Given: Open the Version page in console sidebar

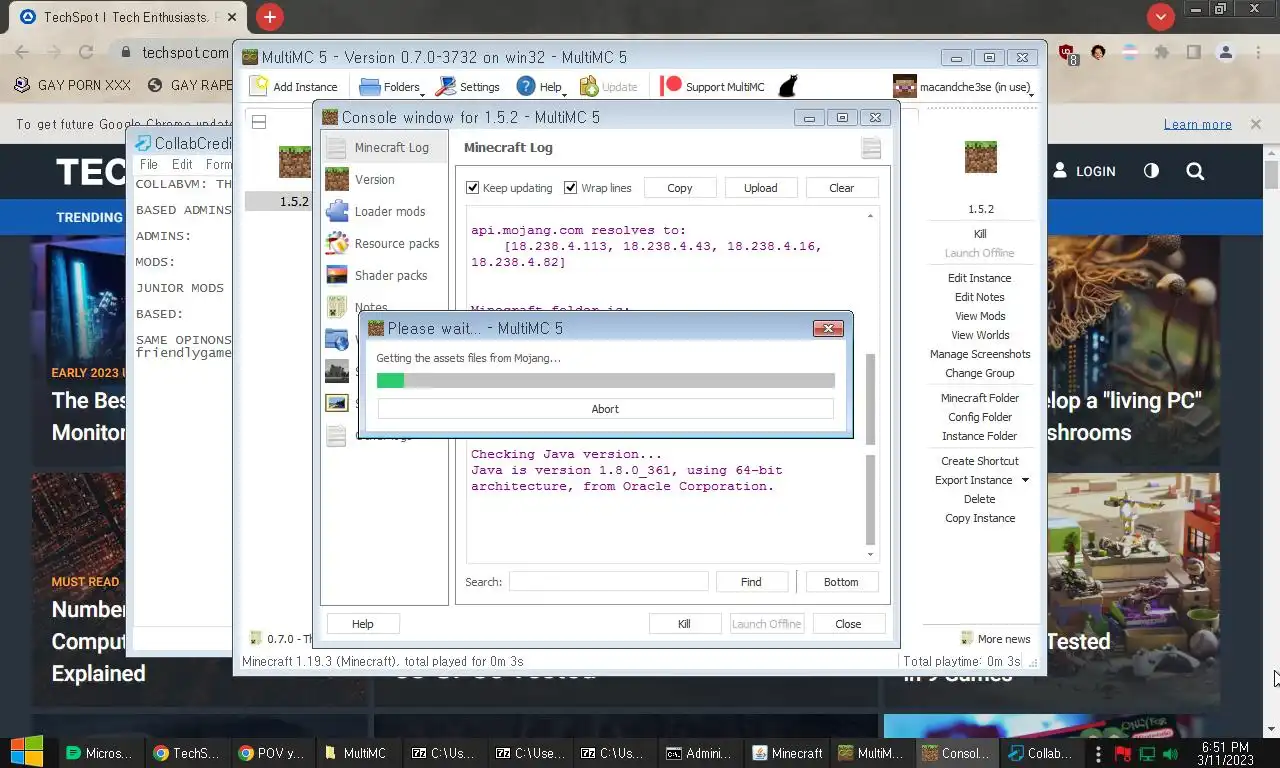Looking at the screenshot, I should [384, 179].
